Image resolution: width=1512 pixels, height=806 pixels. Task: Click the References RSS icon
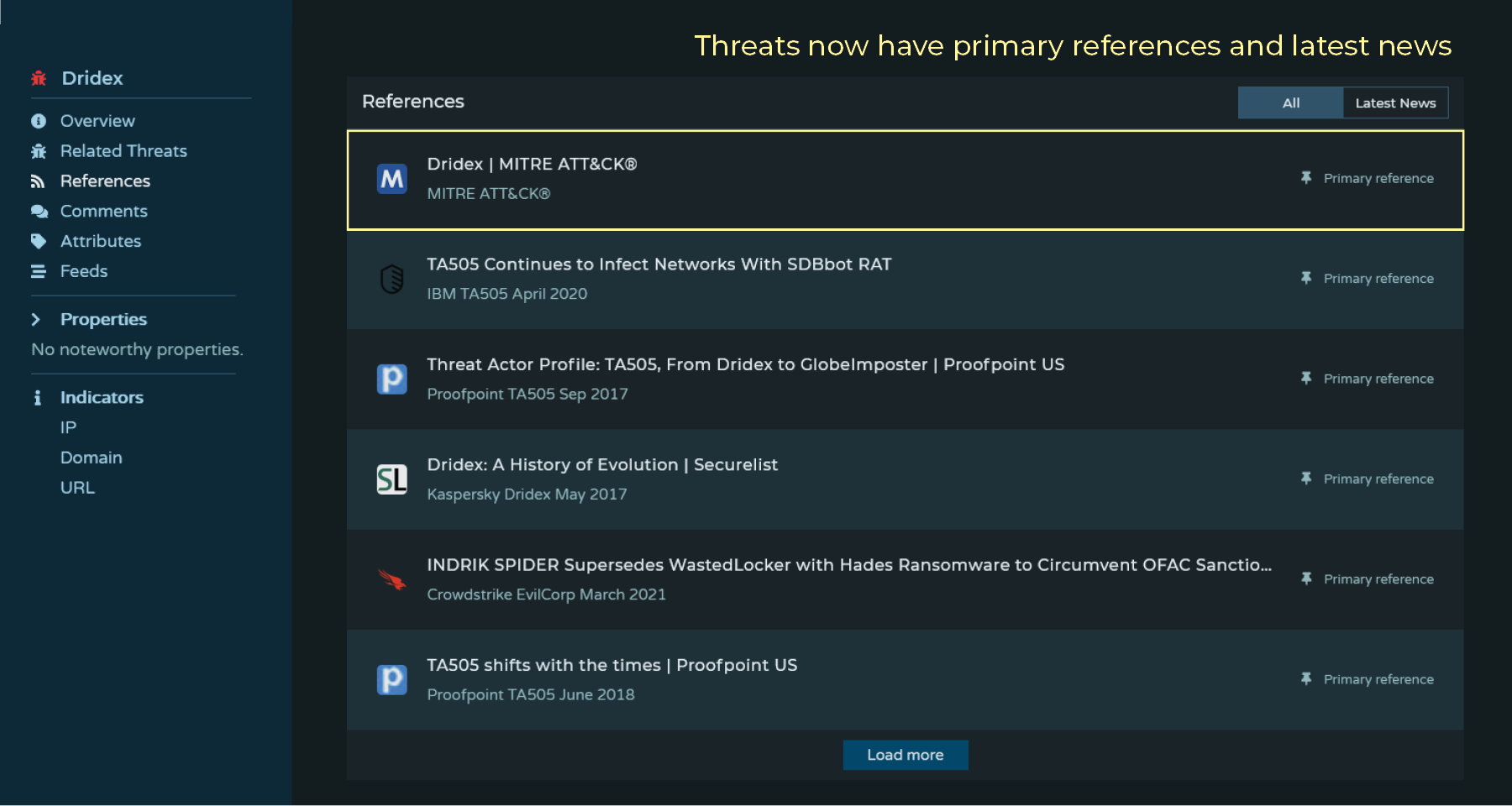tap(38, 181)
